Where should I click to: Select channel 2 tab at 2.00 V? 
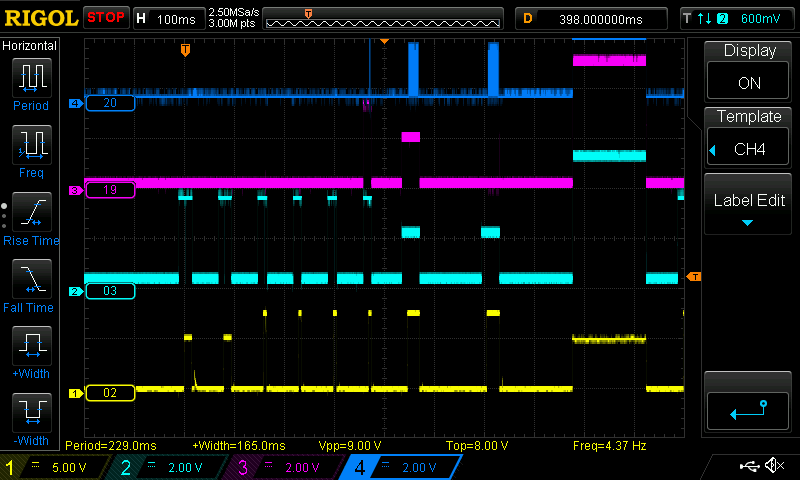click(168, 467)
